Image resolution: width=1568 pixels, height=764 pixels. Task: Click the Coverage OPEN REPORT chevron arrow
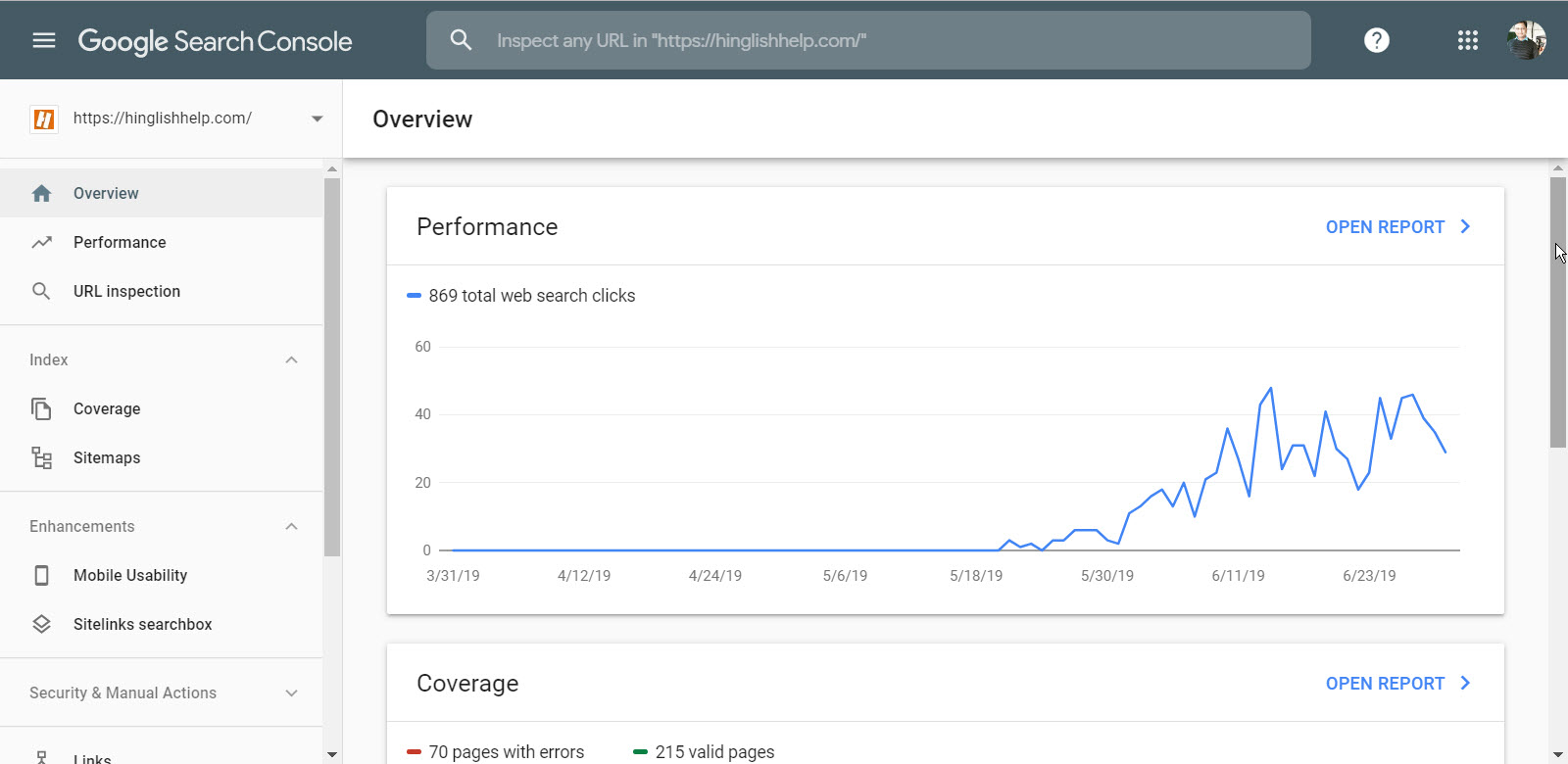point(1466,683)
